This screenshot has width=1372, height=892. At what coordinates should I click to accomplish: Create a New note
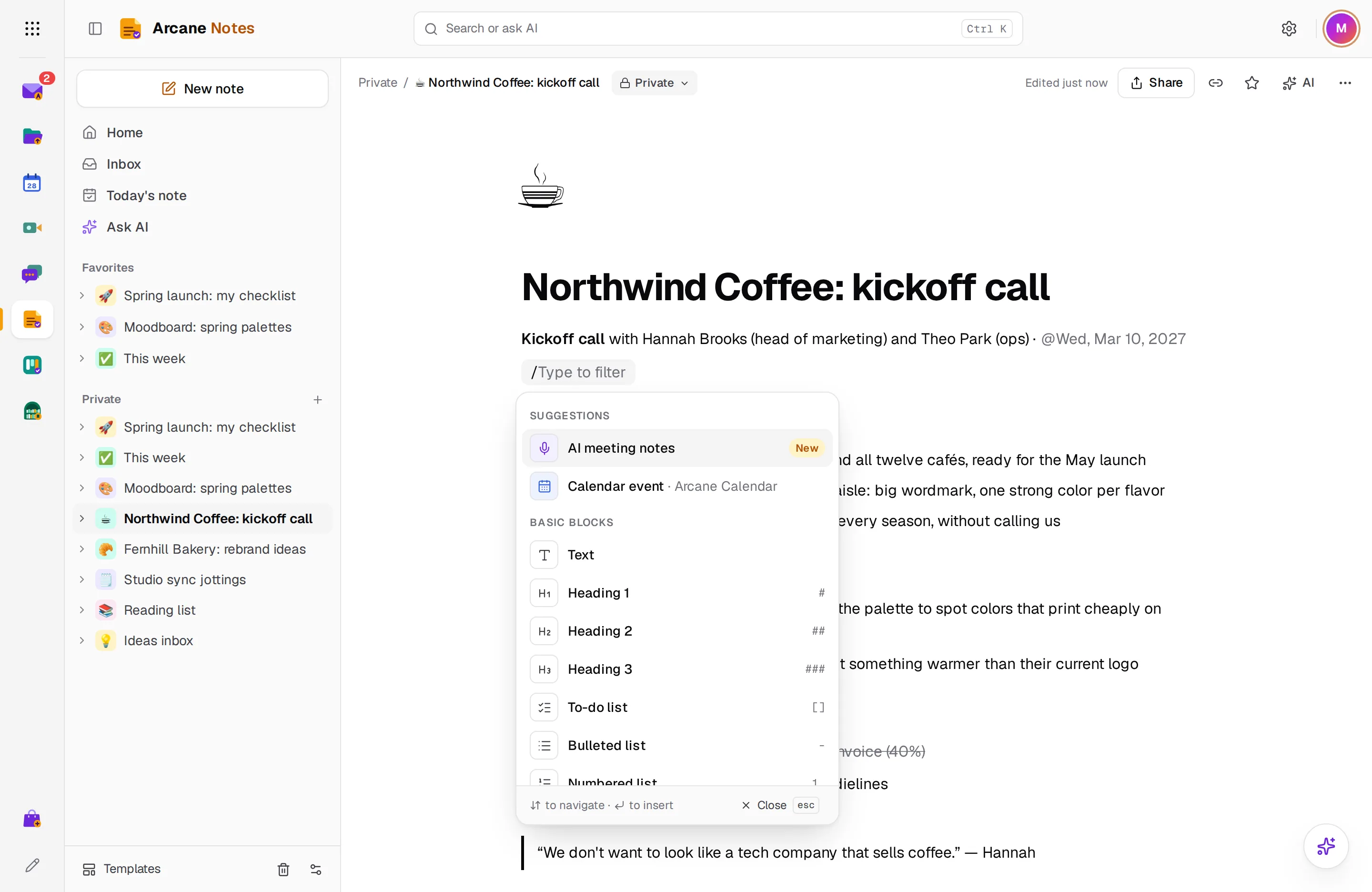point(202,89)
